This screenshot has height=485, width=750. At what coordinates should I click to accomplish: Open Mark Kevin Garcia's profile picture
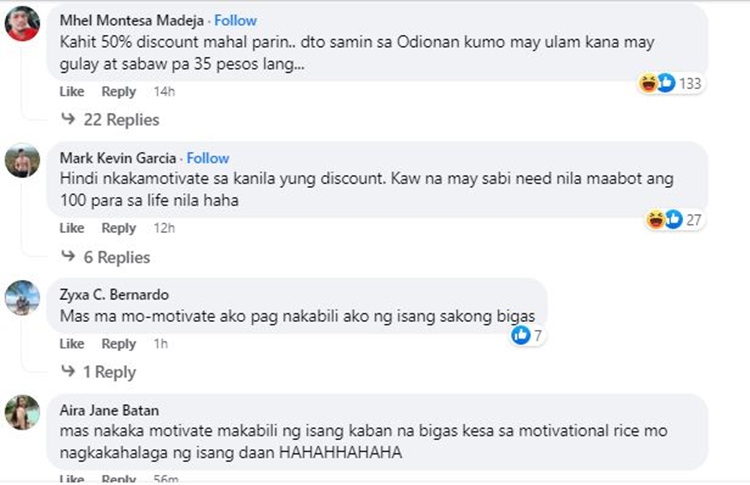22,160
